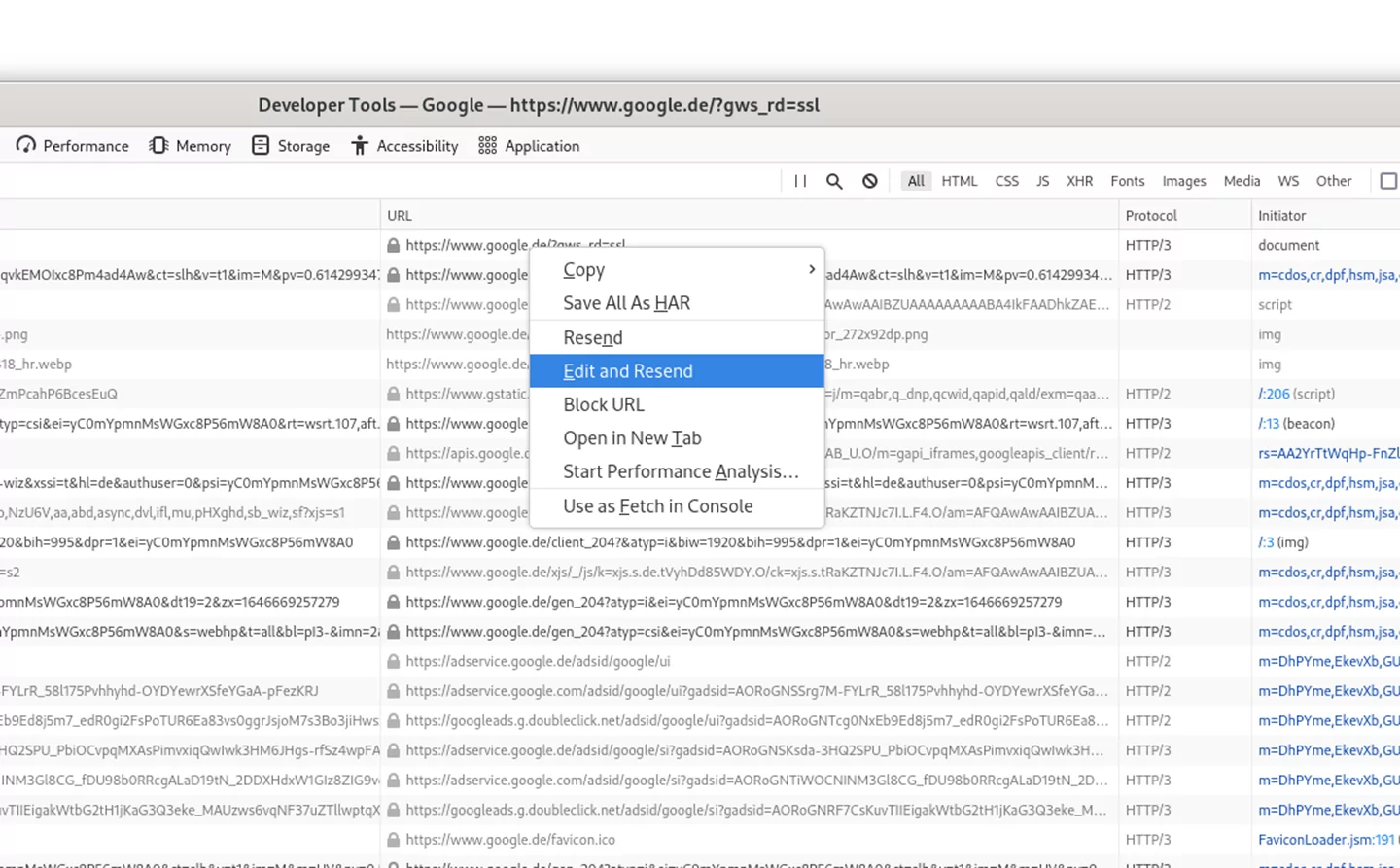Toggle the Media request filter
This screenshot has width=1400, height=868.
point(1242,181)
